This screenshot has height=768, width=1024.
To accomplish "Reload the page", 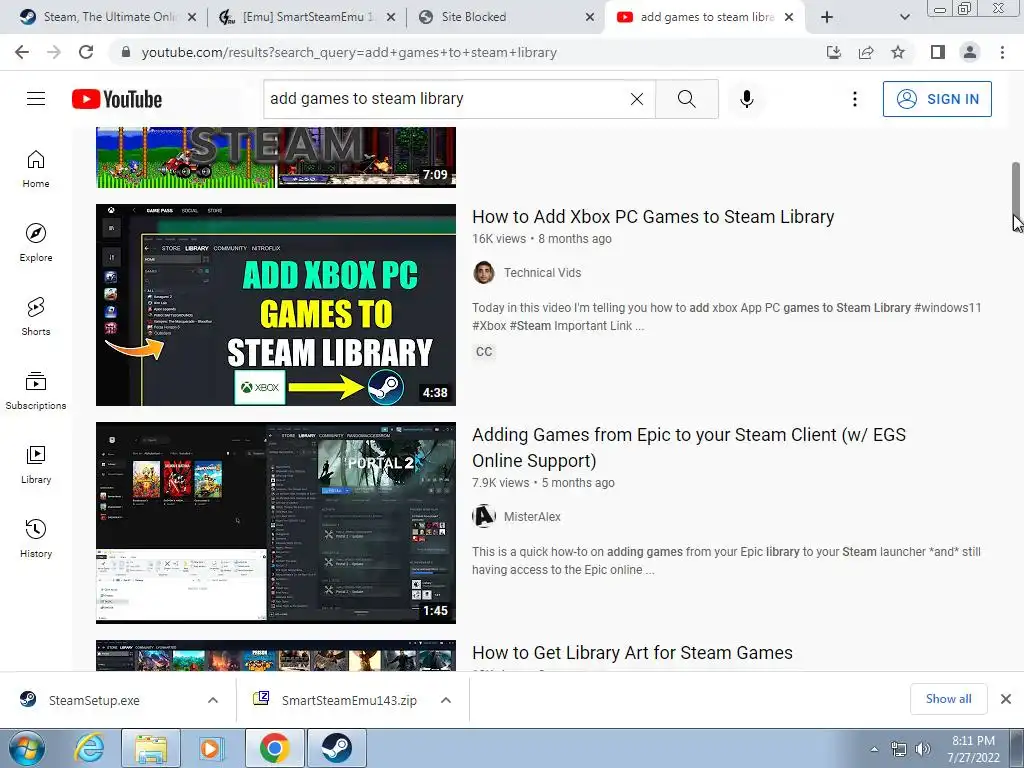I will (x=86, y=52).
